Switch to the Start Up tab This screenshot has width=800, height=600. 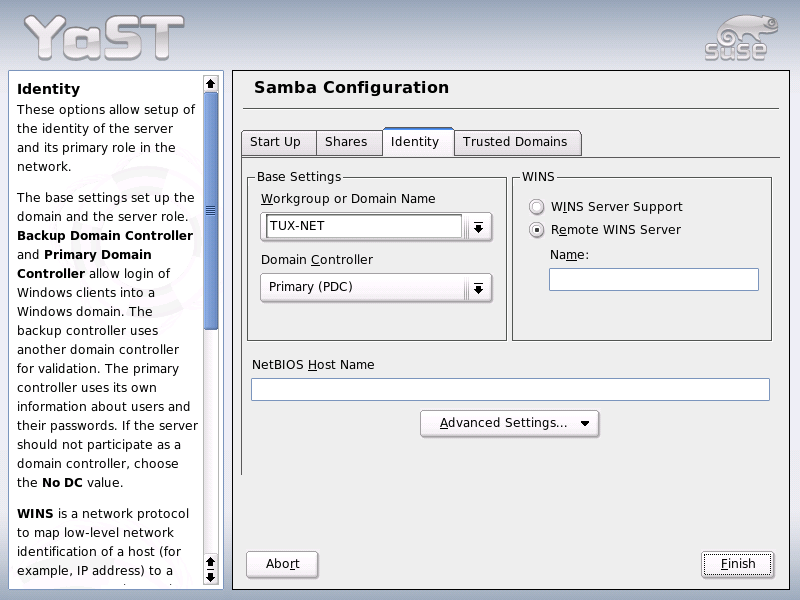(278, 142)
